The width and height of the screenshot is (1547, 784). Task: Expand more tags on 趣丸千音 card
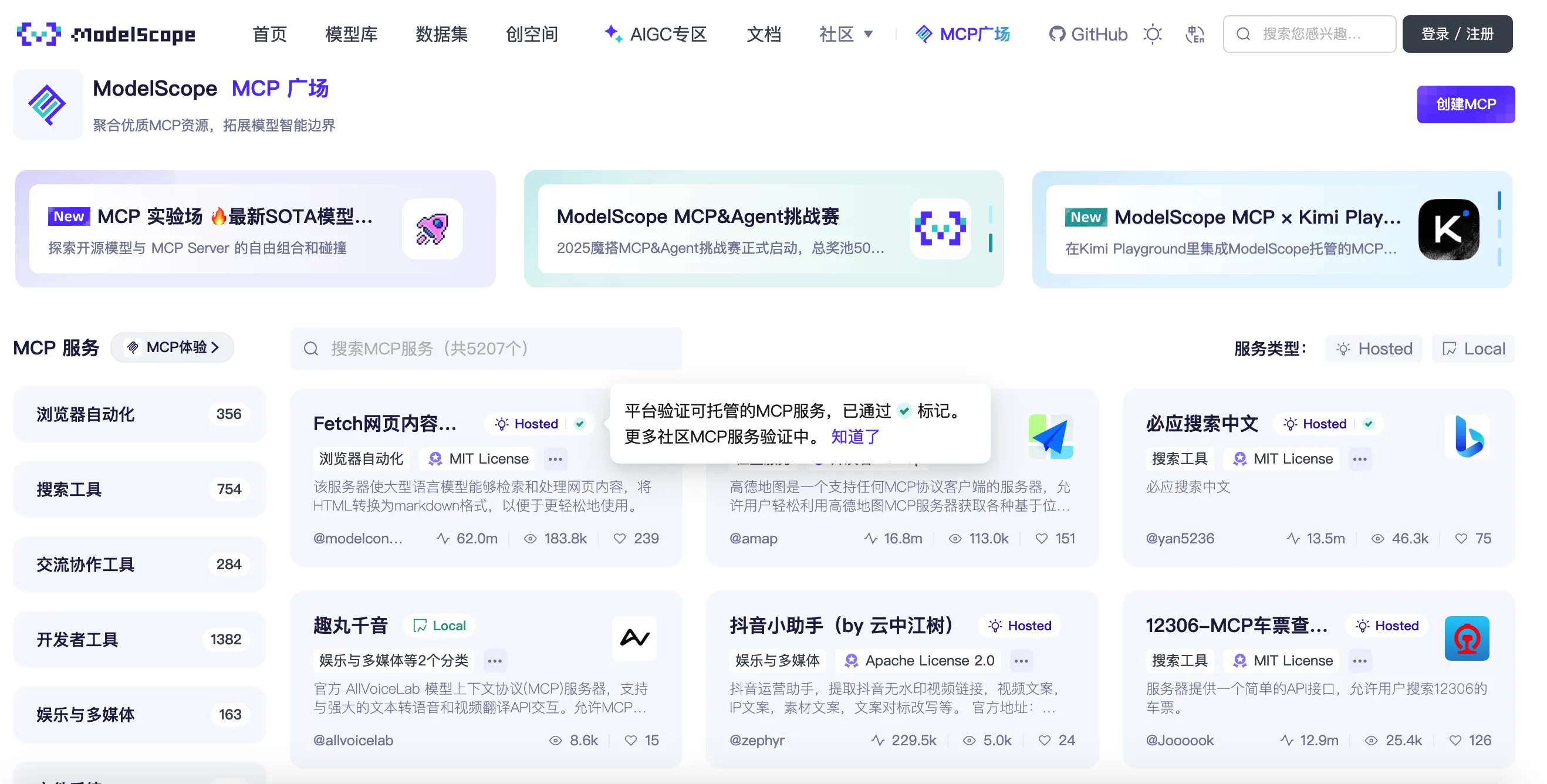pos(495,661)
